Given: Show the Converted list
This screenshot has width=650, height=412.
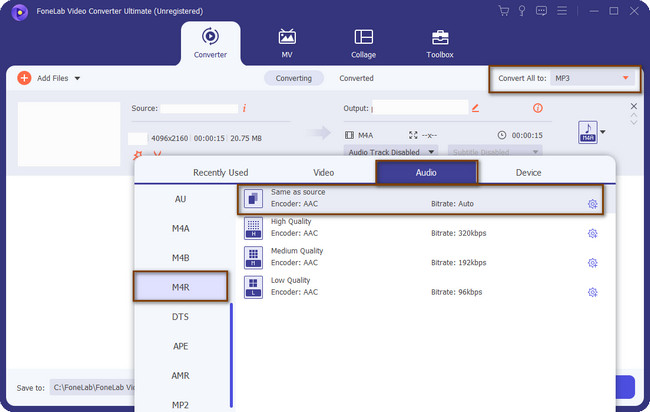Looking at the screenshot, I should point(356,78).
